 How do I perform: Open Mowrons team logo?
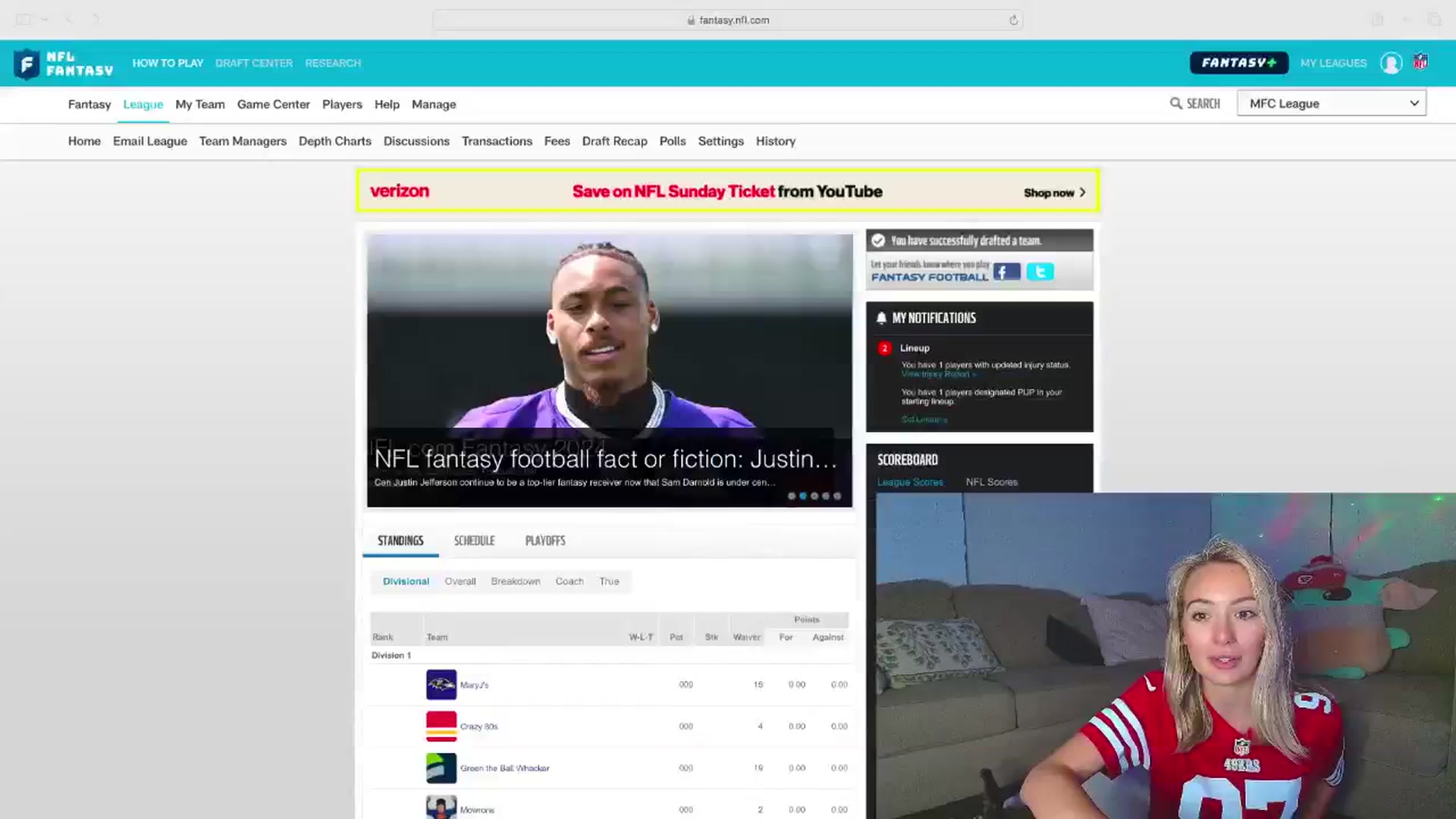pos(441,807)
